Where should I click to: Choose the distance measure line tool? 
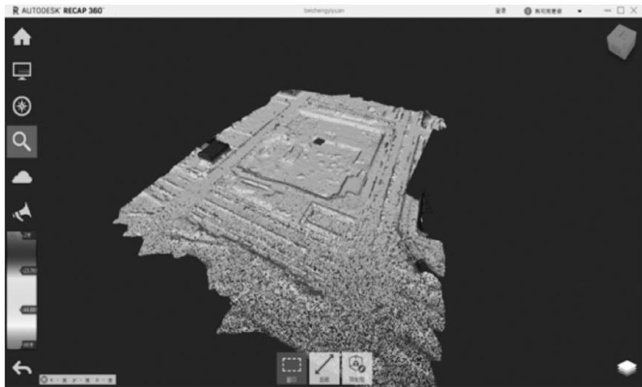click(x=324, y=368)
